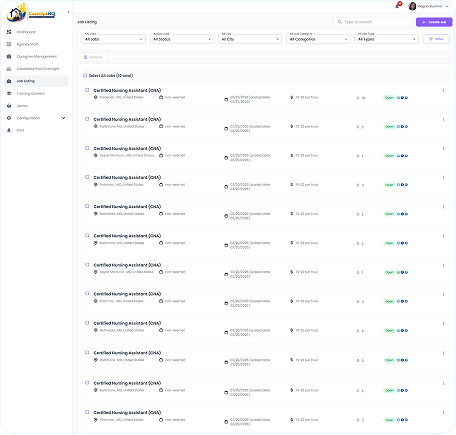Viewport: 456px width, 435px height.
Task: Click the magnifier icon in search box
Action: pos(340,22)
